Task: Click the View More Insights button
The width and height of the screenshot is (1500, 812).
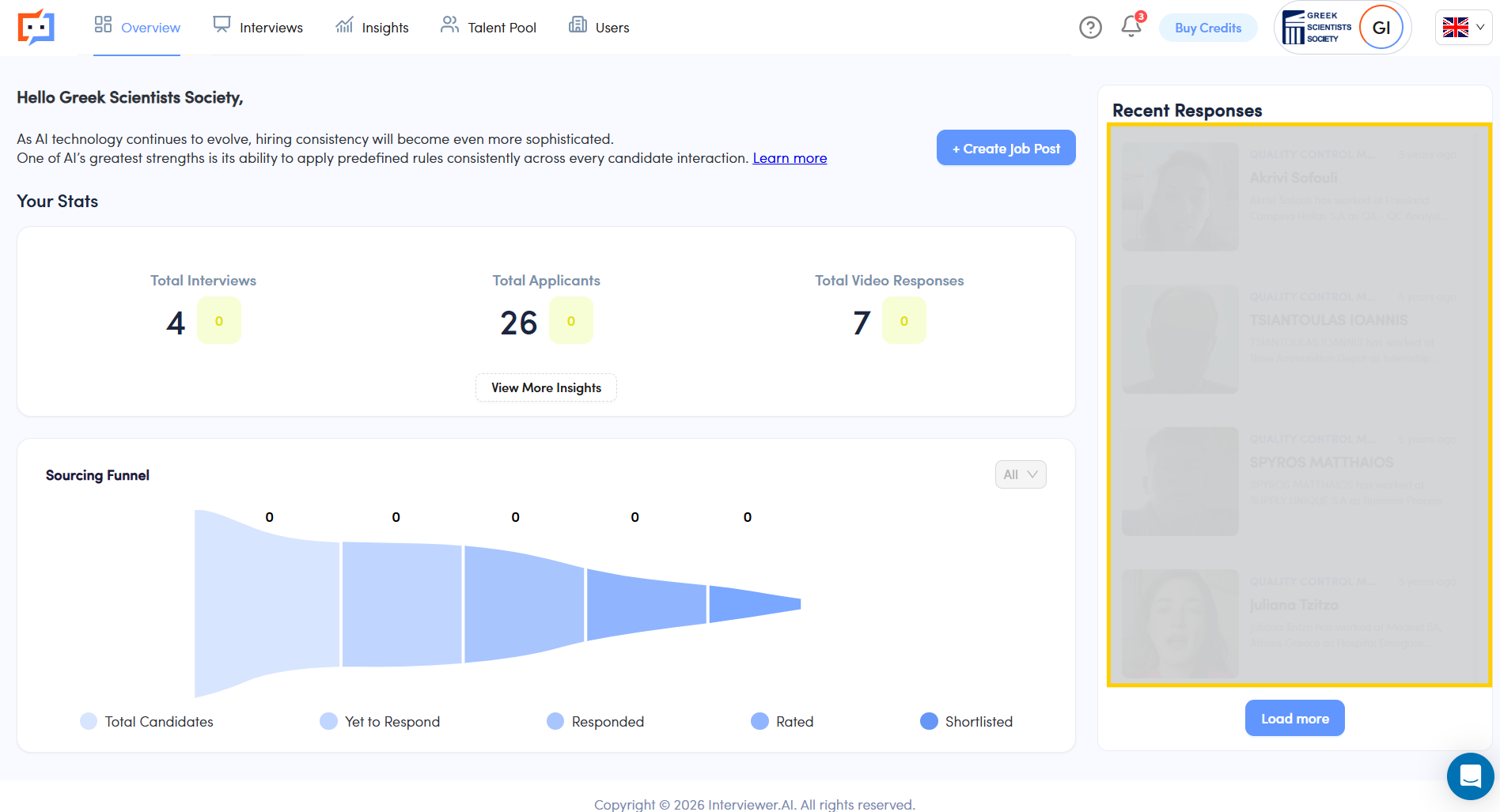Action: (546, 387)
